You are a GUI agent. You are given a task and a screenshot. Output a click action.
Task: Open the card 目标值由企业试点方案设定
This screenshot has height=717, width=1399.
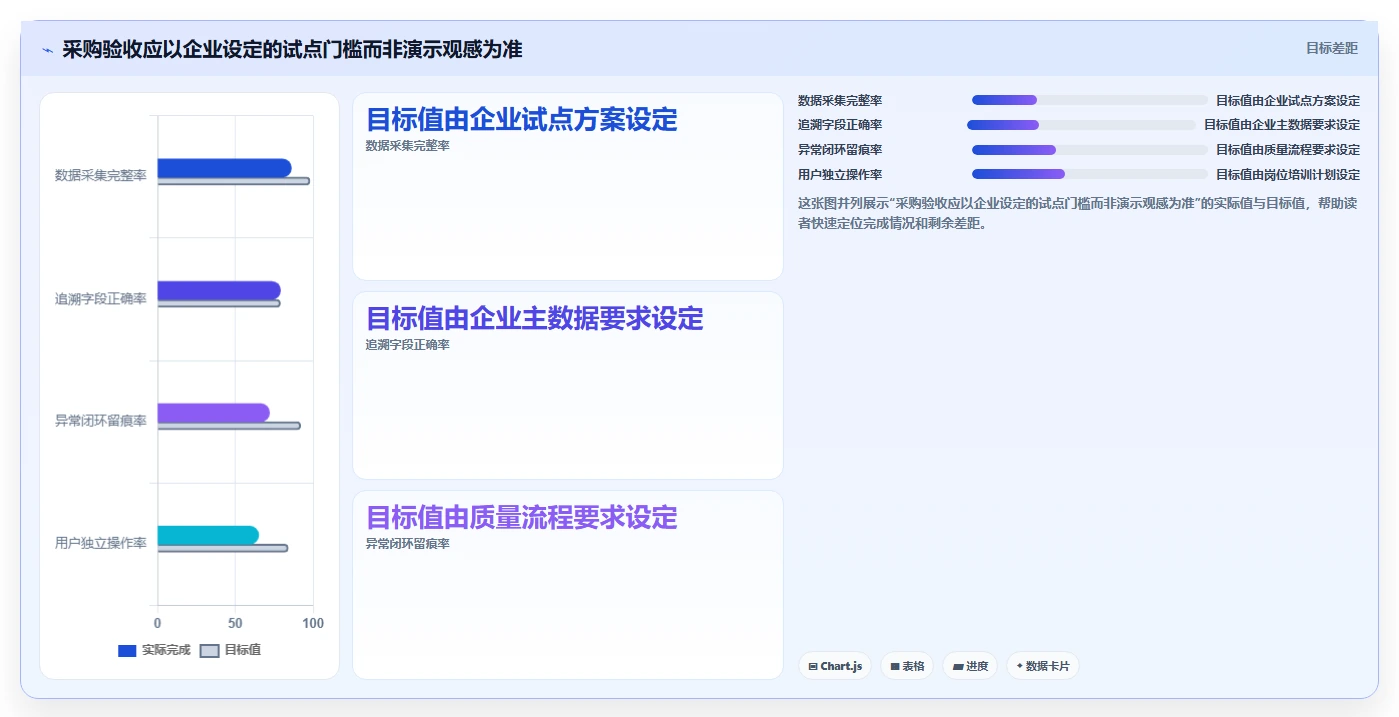coord(568,186)
